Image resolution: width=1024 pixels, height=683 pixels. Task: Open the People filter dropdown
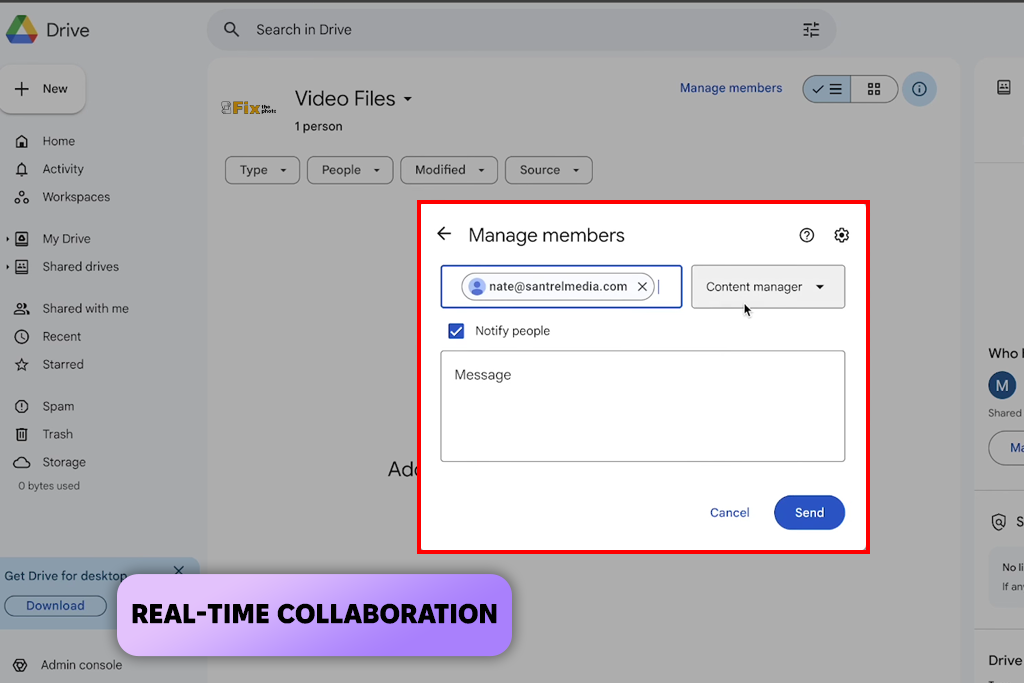point(350,170)
